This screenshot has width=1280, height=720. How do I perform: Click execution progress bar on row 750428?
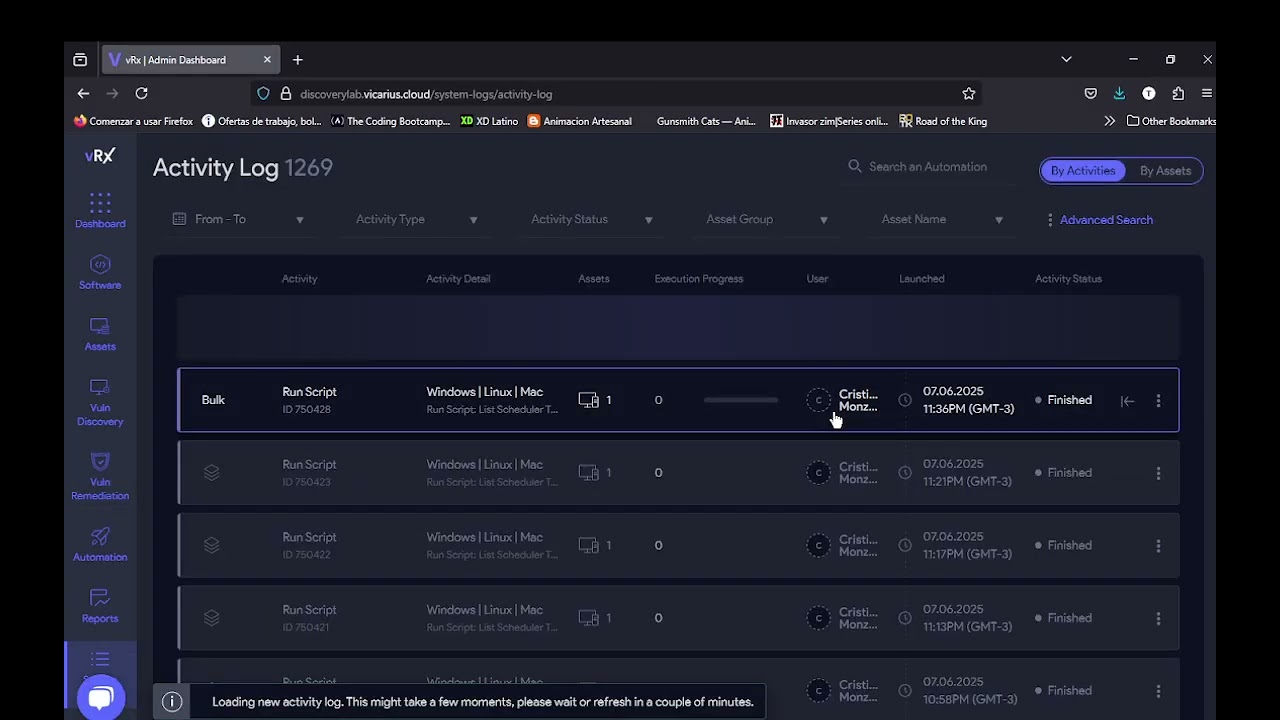click(x=741, y=400)
